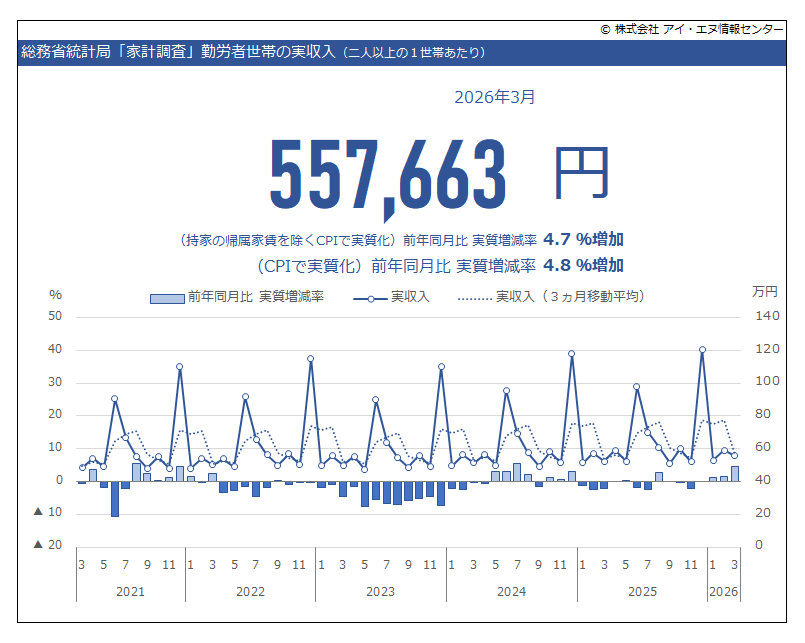Click the year label 2026
805x643 pixels.
723,592
